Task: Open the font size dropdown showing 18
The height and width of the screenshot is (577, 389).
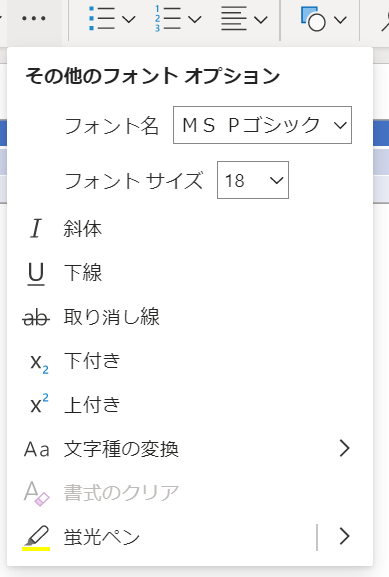Action: tap(253, 180)
